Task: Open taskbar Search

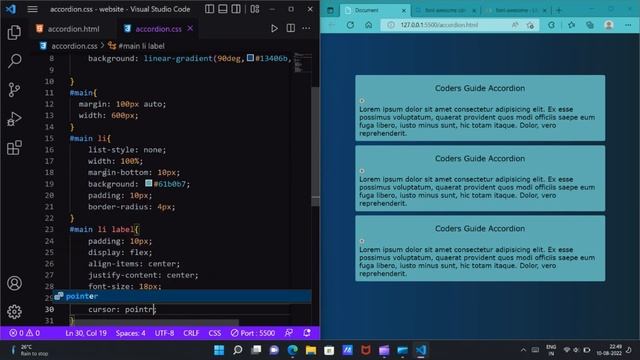Action: point(238,350)
